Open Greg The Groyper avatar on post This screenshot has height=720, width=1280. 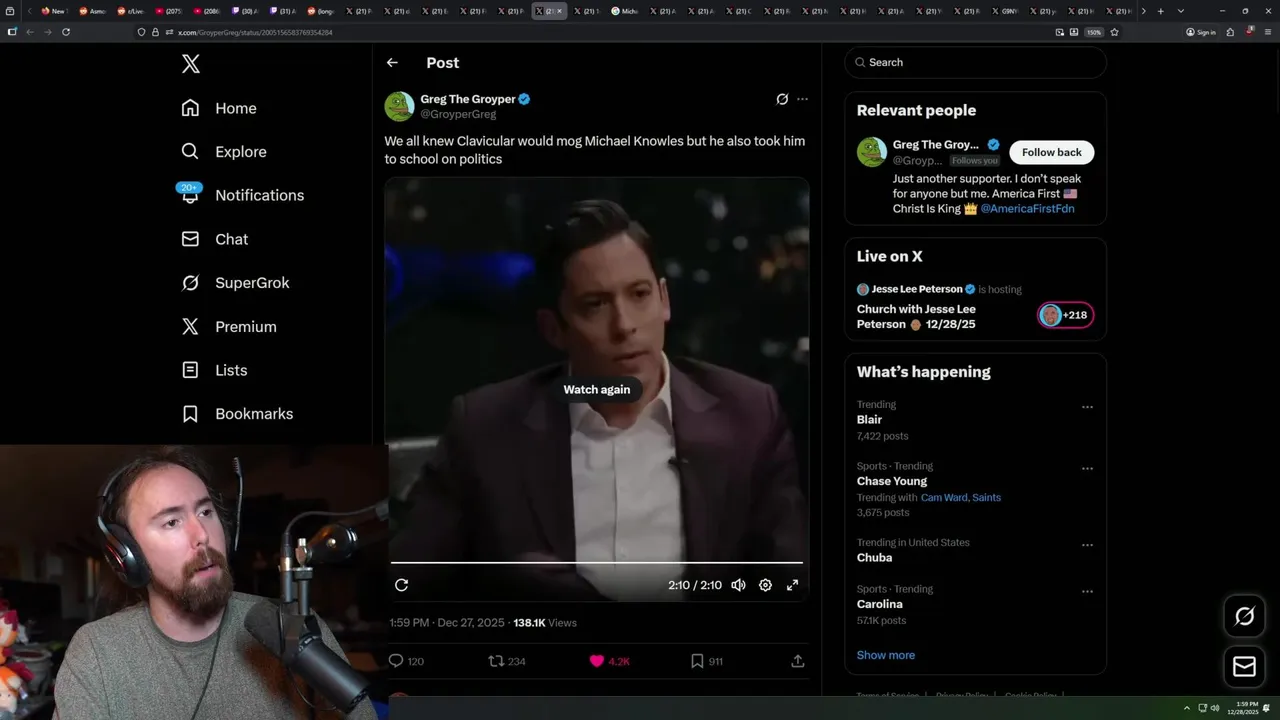pos(399,106)
